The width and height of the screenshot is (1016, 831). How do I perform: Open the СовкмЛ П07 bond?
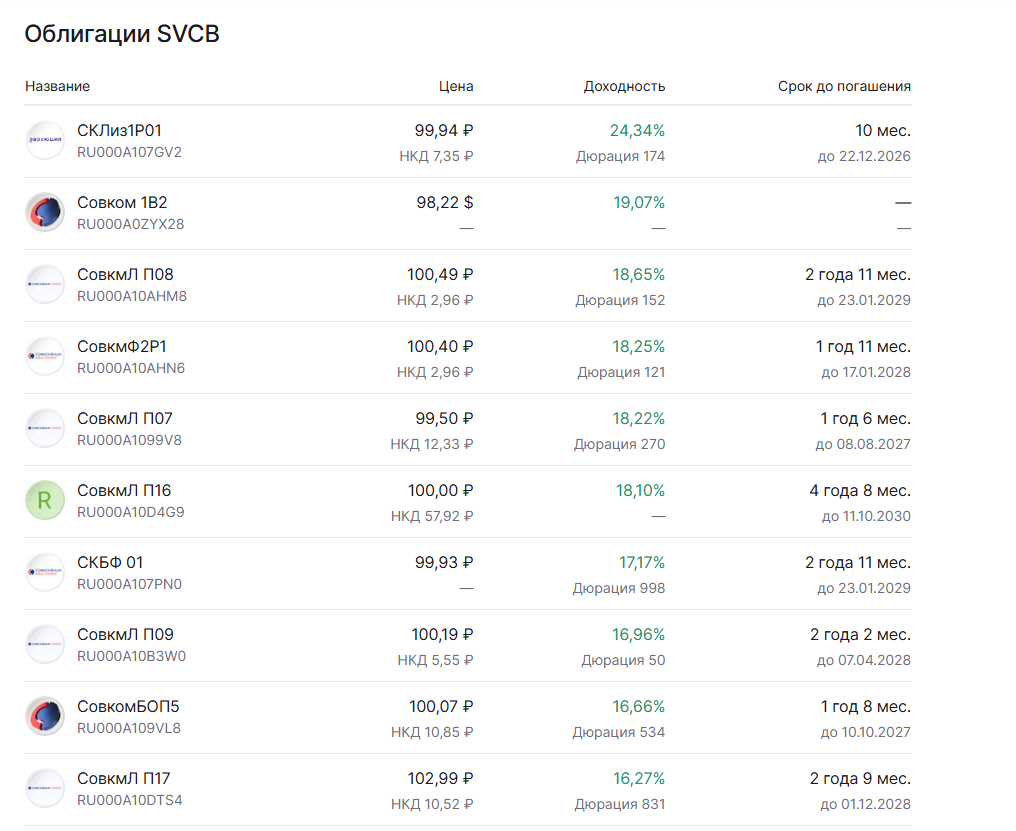(125, 418)
